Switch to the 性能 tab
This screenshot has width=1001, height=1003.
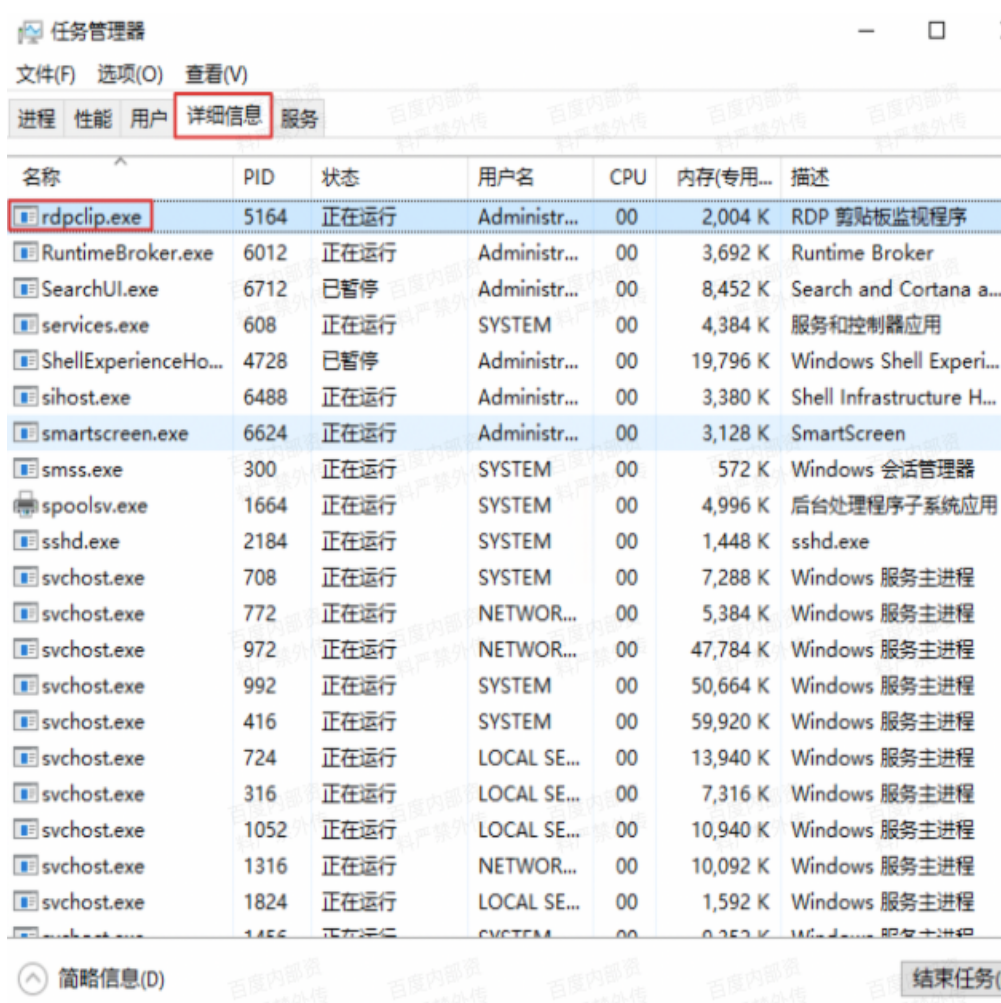[93, 119]
